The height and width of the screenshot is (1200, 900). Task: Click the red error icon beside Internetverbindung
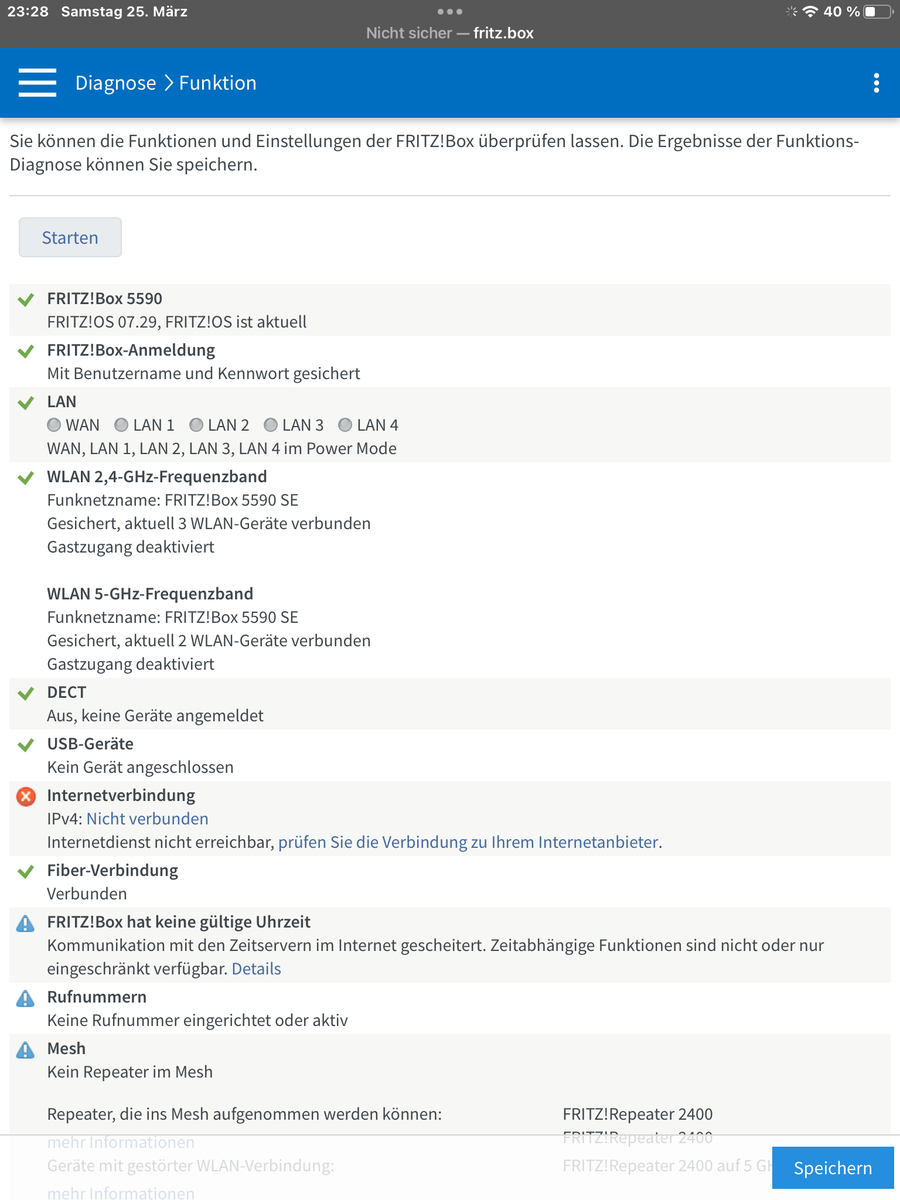point(26,797)
